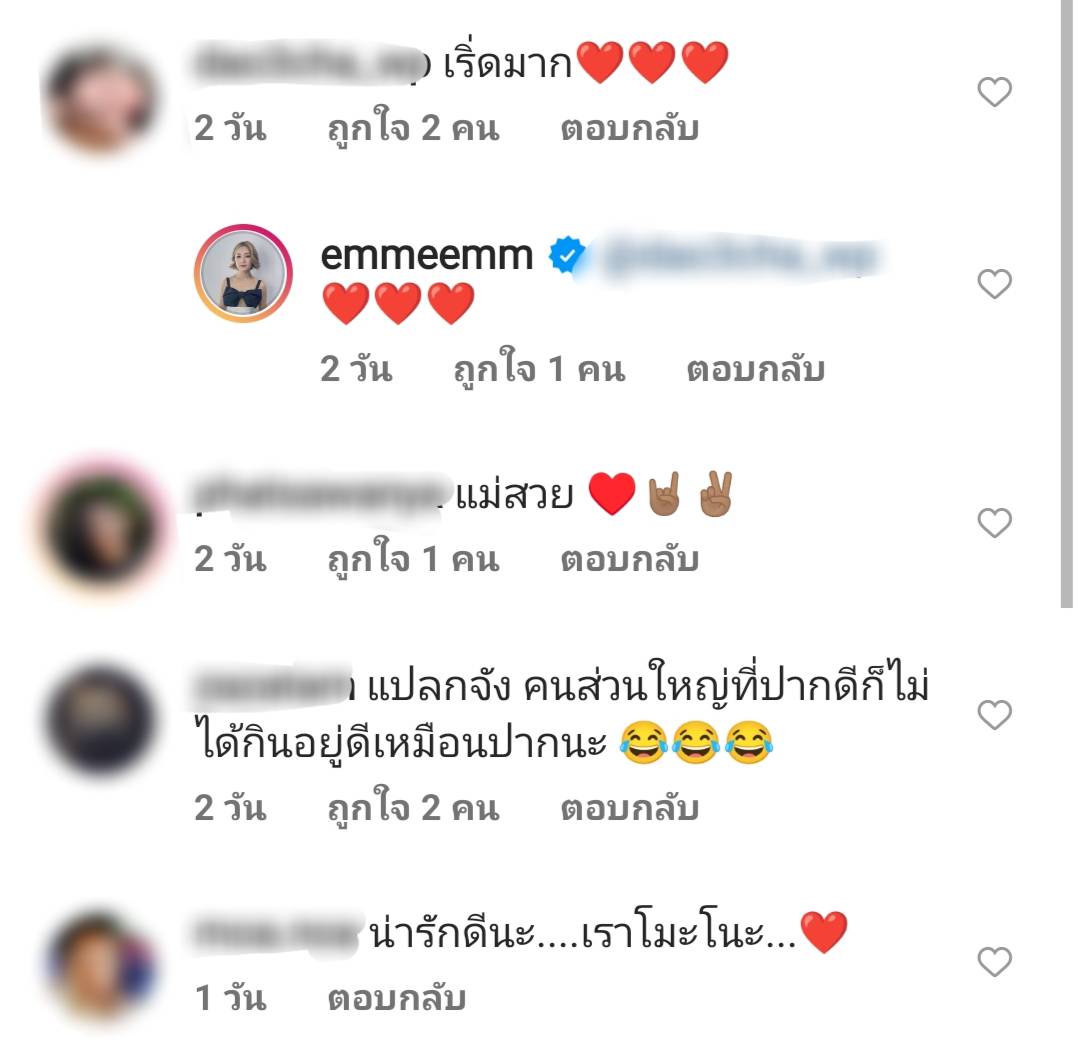Image resolution: width=1079 pixels, height=1049 pixels.
Task: Like emmeemm's reply with heart icon
Action: pos(994,284)
